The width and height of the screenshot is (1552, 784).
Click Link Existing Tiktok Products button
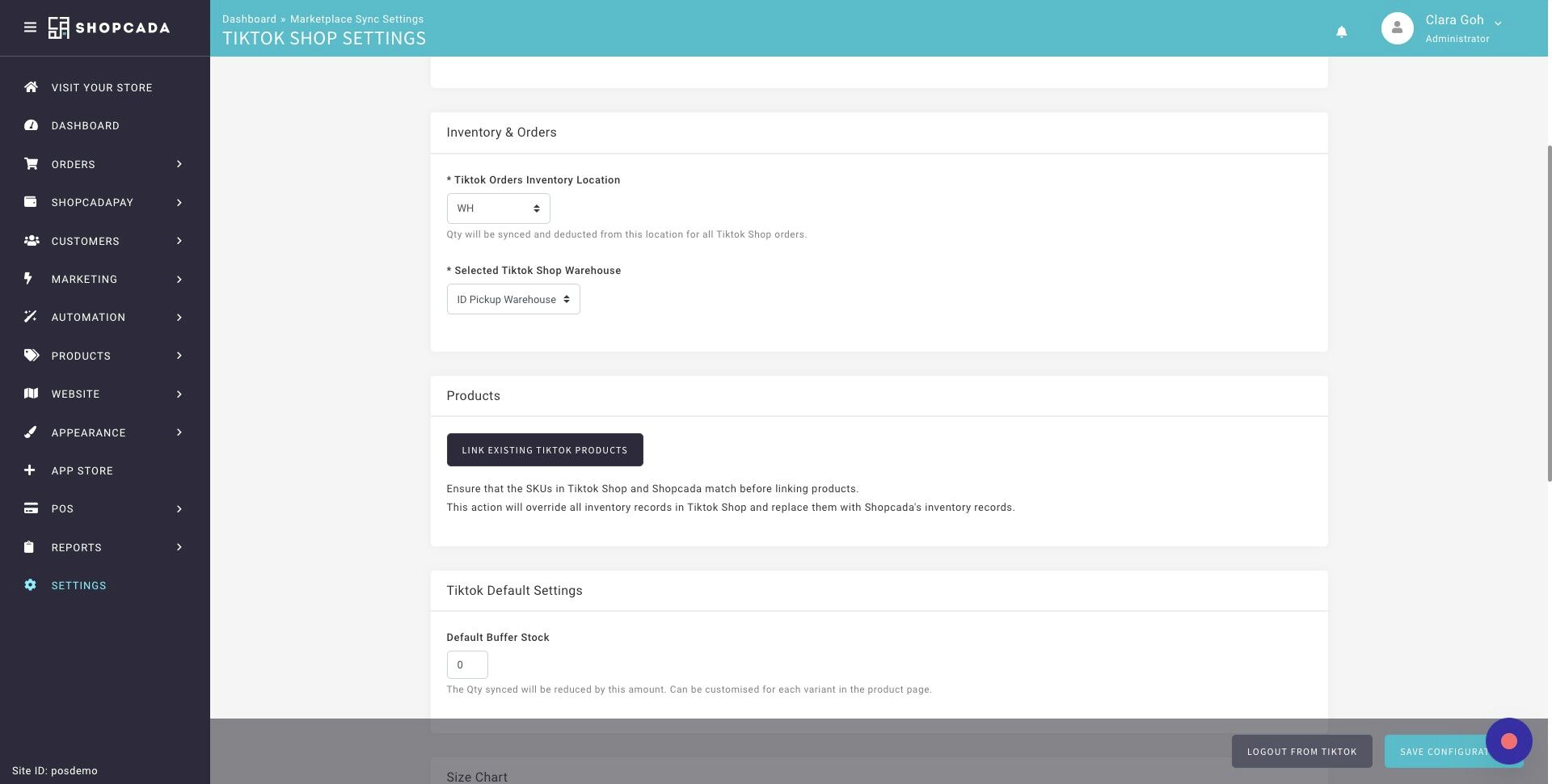[x=545, y=450]
